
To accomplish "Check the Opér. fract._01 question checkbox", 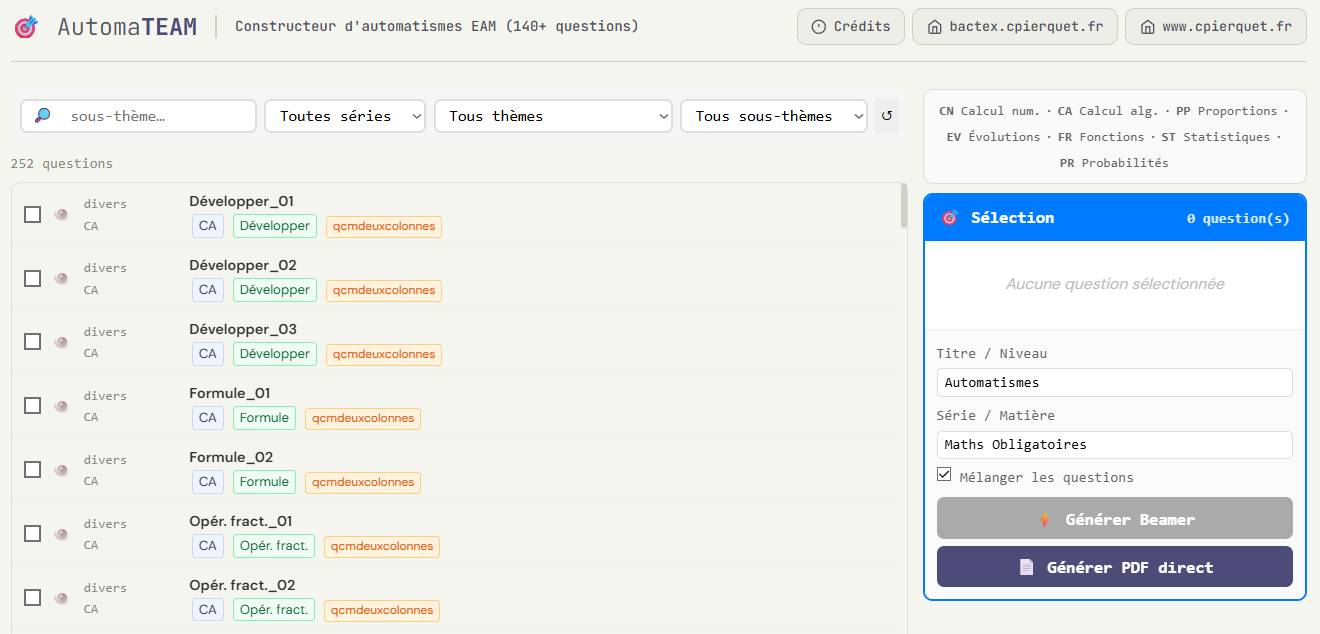I will (33, 534).
